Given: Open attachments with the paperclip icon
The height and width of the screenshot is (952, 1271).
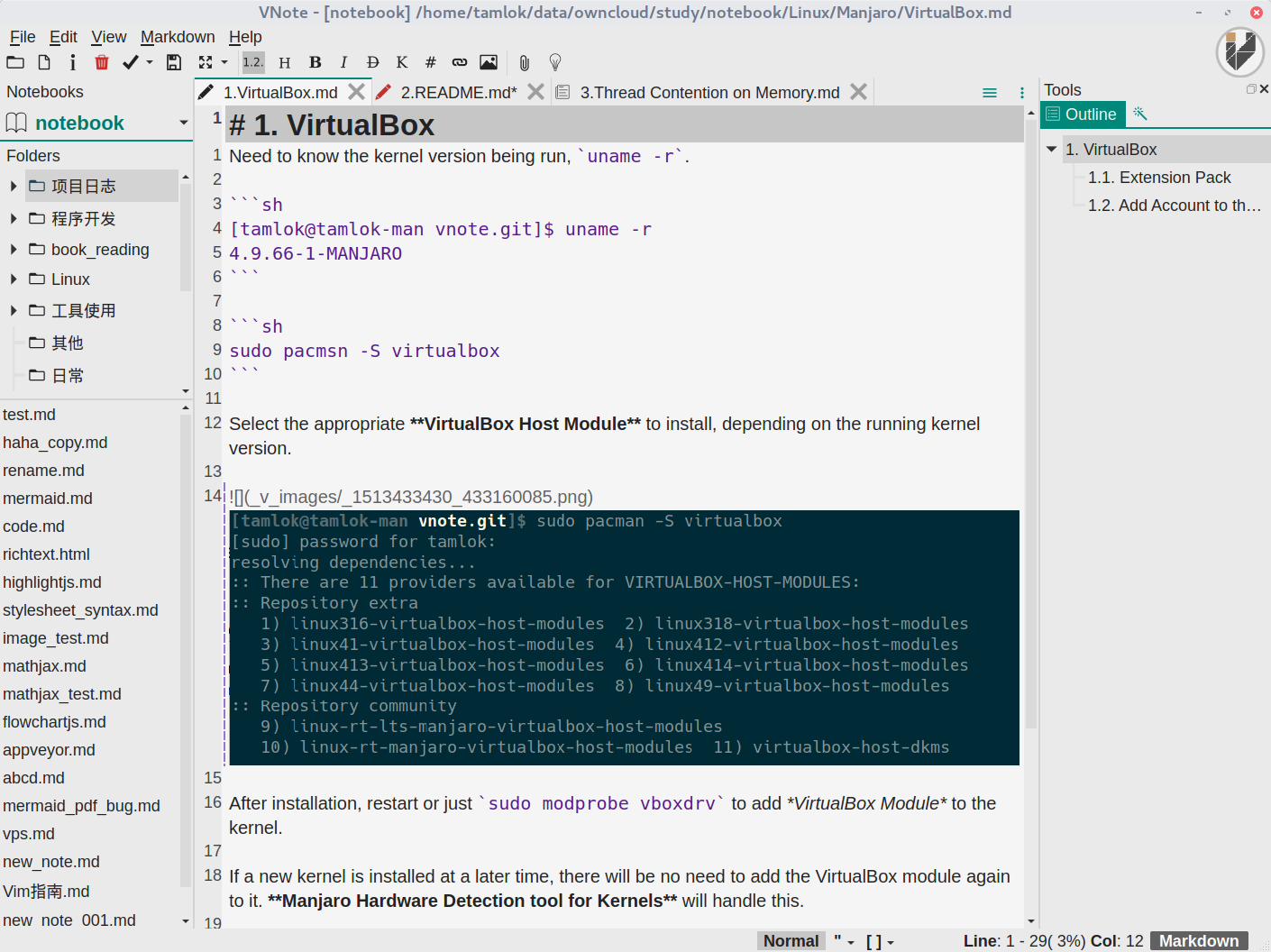Looking at the screenshot, I should (x=524, y=62).
